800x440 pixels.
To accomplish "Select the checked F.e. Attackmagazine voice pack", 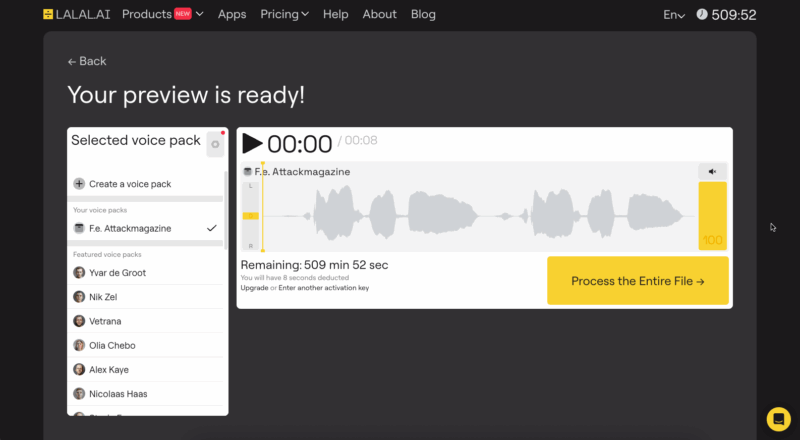I will click(145, 228).
